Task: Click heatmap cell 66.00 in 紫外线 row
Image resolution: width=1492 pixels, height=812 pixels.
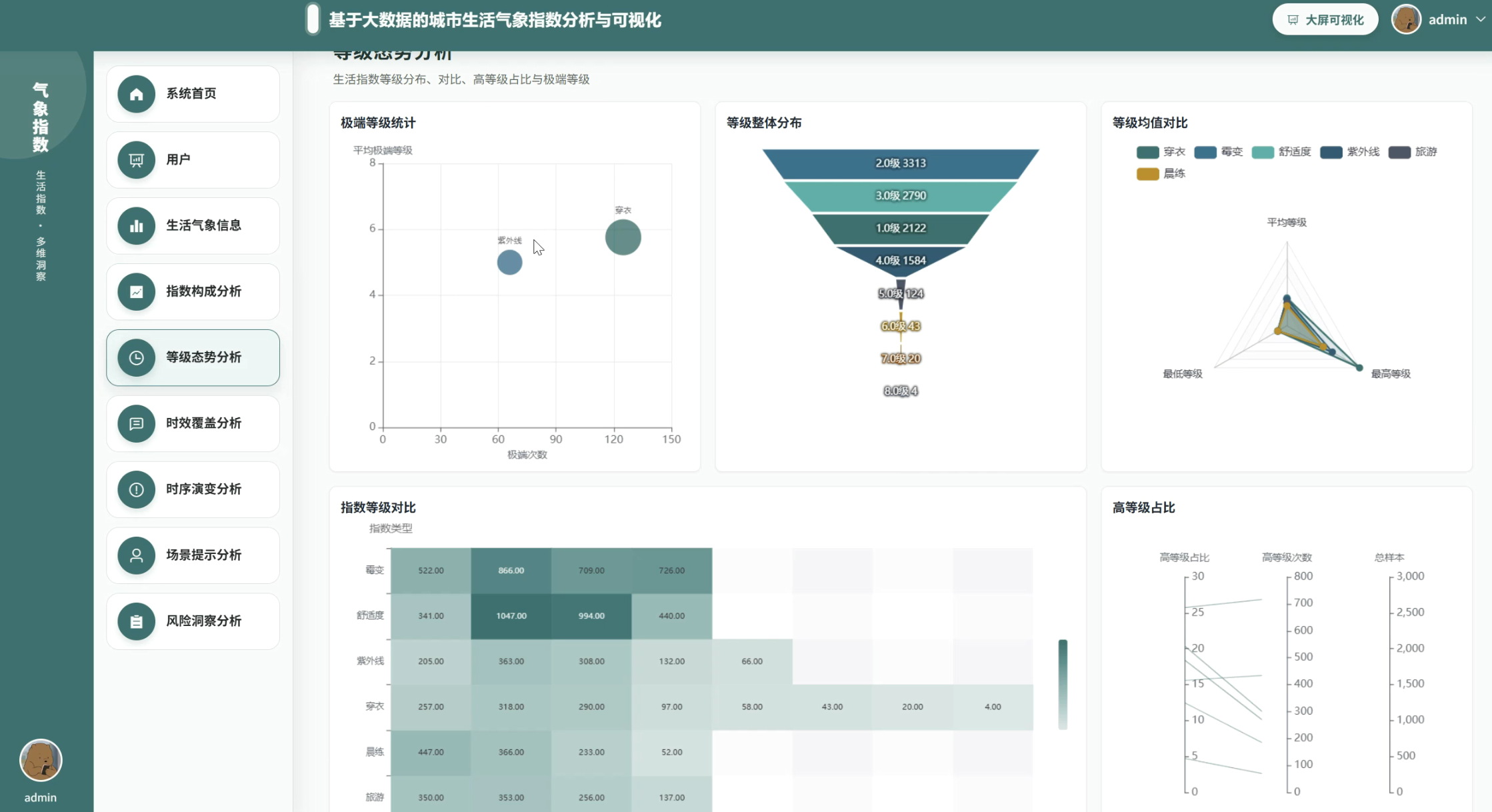Action: click(752, 661)
